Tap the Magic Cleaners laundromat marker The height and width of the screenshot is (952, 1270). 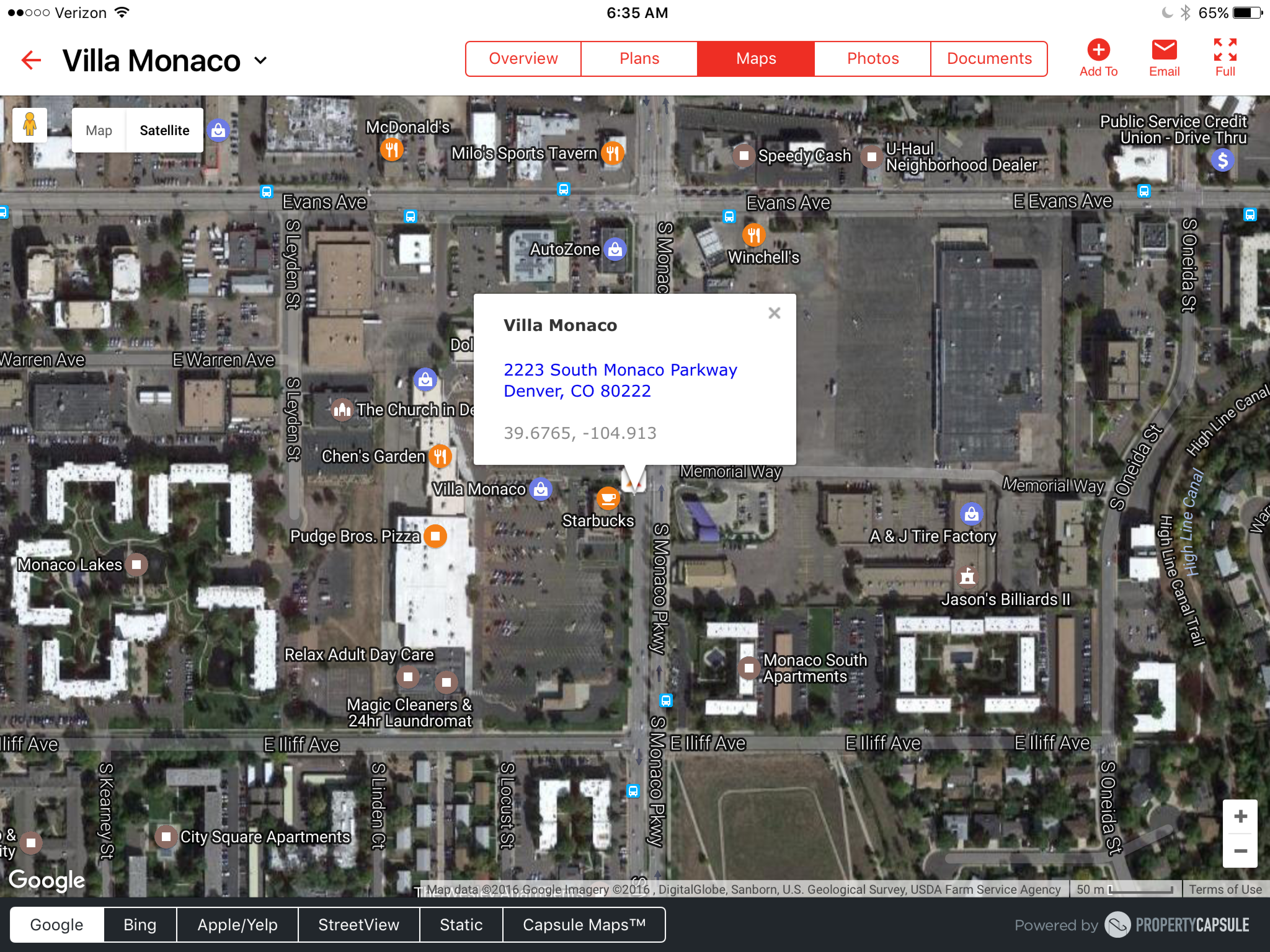click(x=446, y=682)
